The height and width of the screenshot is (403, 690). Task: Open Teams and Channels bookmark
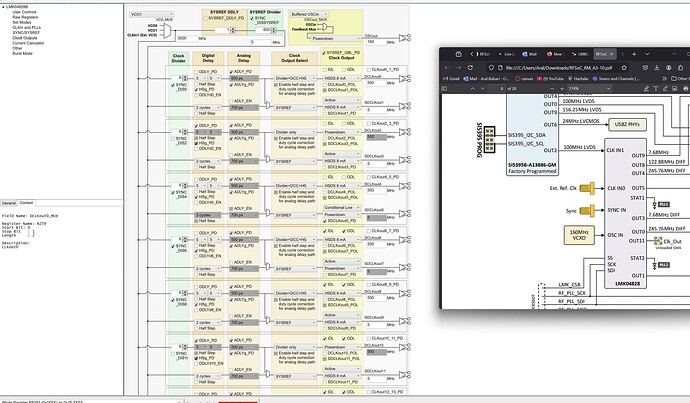(x=616, y=78)
